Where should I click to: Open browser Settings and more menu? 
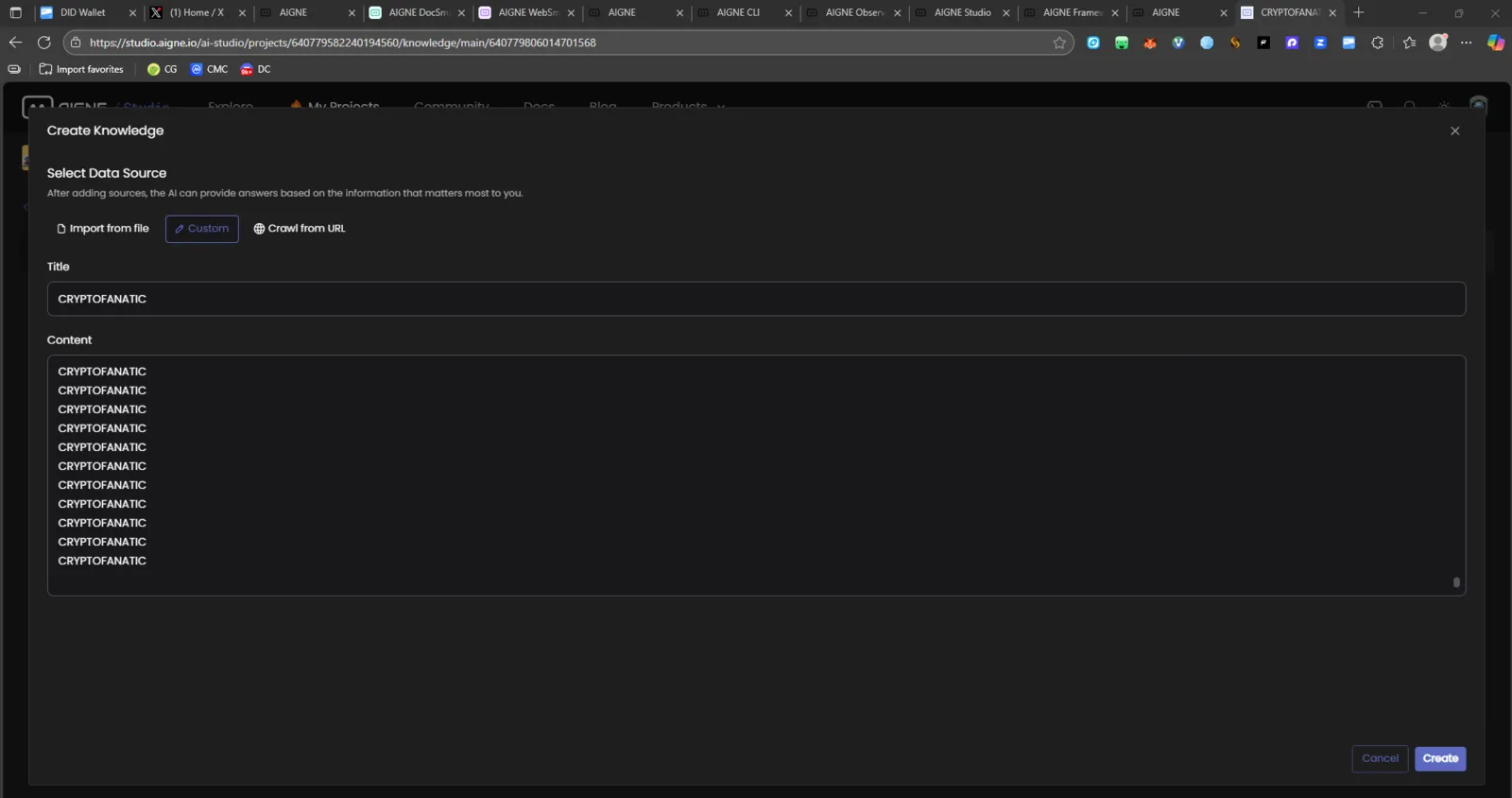[x=1467, y=43]
